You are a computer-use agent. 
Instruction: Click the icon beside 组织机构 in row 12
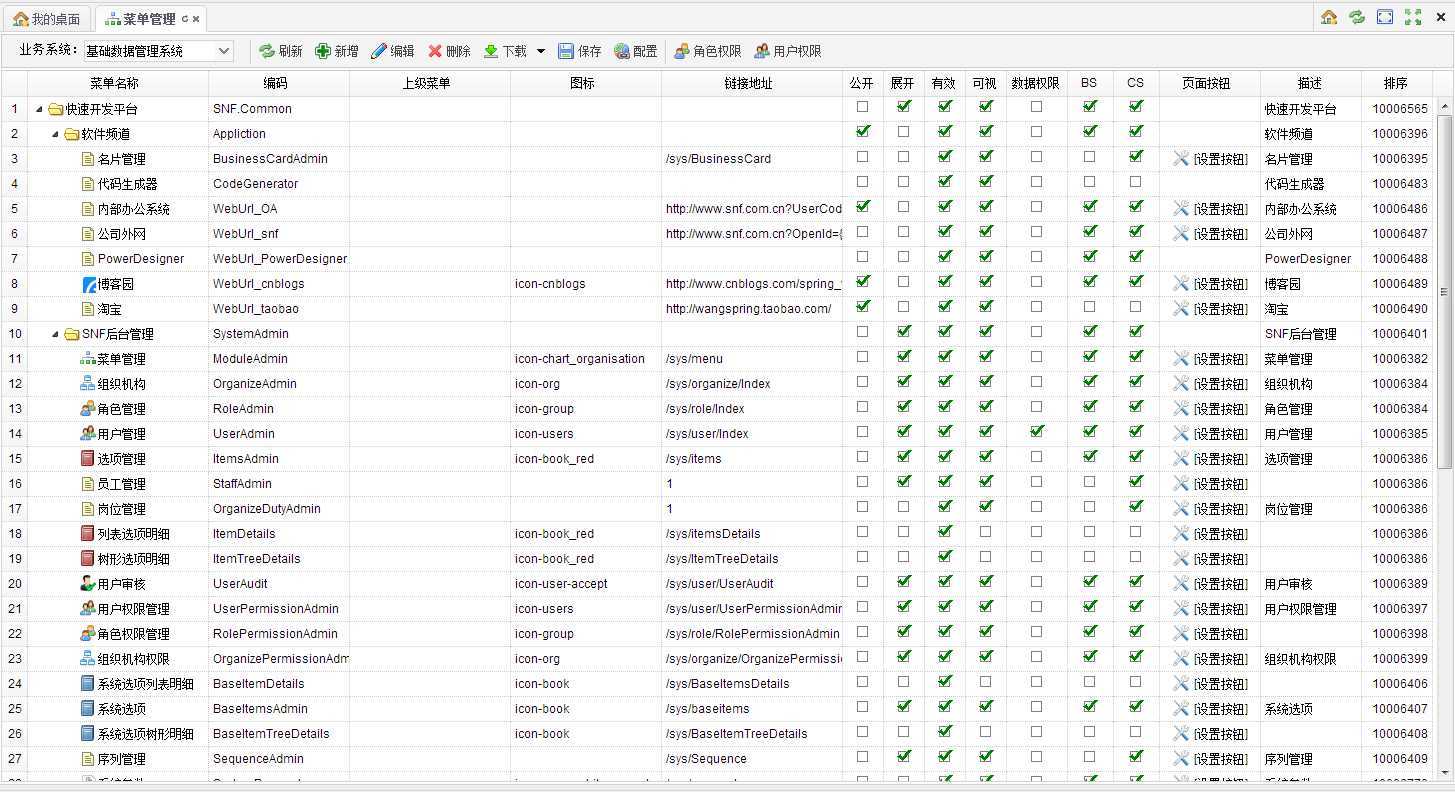click(x=88, y=383)
